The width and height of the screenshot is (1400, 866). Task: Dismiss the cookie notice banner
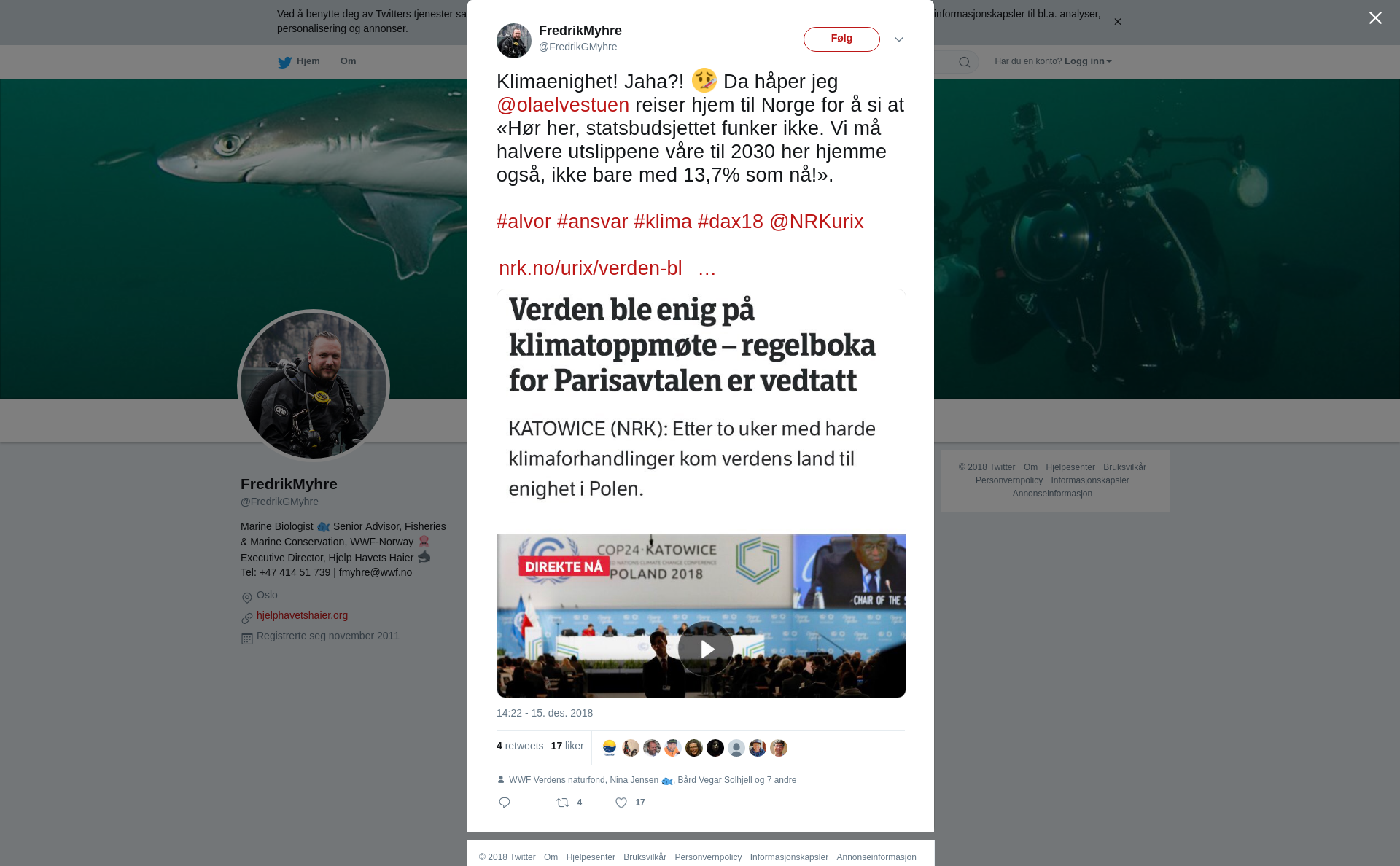pyautogui.click(x=1117, y=22)
